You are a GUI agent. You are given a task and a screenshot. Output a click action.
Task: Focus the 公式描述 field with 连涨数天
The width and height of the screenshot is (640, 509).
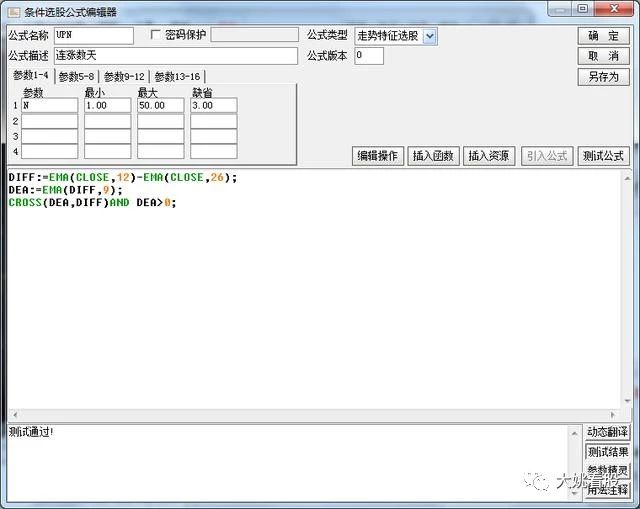click(176, 56)
